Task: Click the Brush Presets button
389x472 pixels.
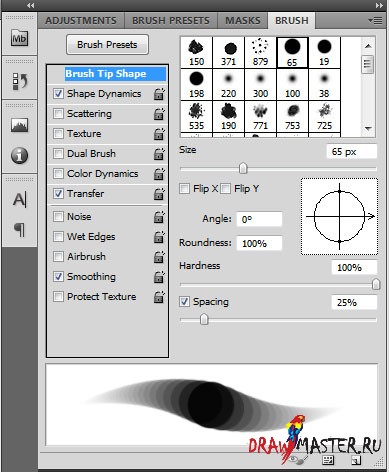Action: click(107, 45)
